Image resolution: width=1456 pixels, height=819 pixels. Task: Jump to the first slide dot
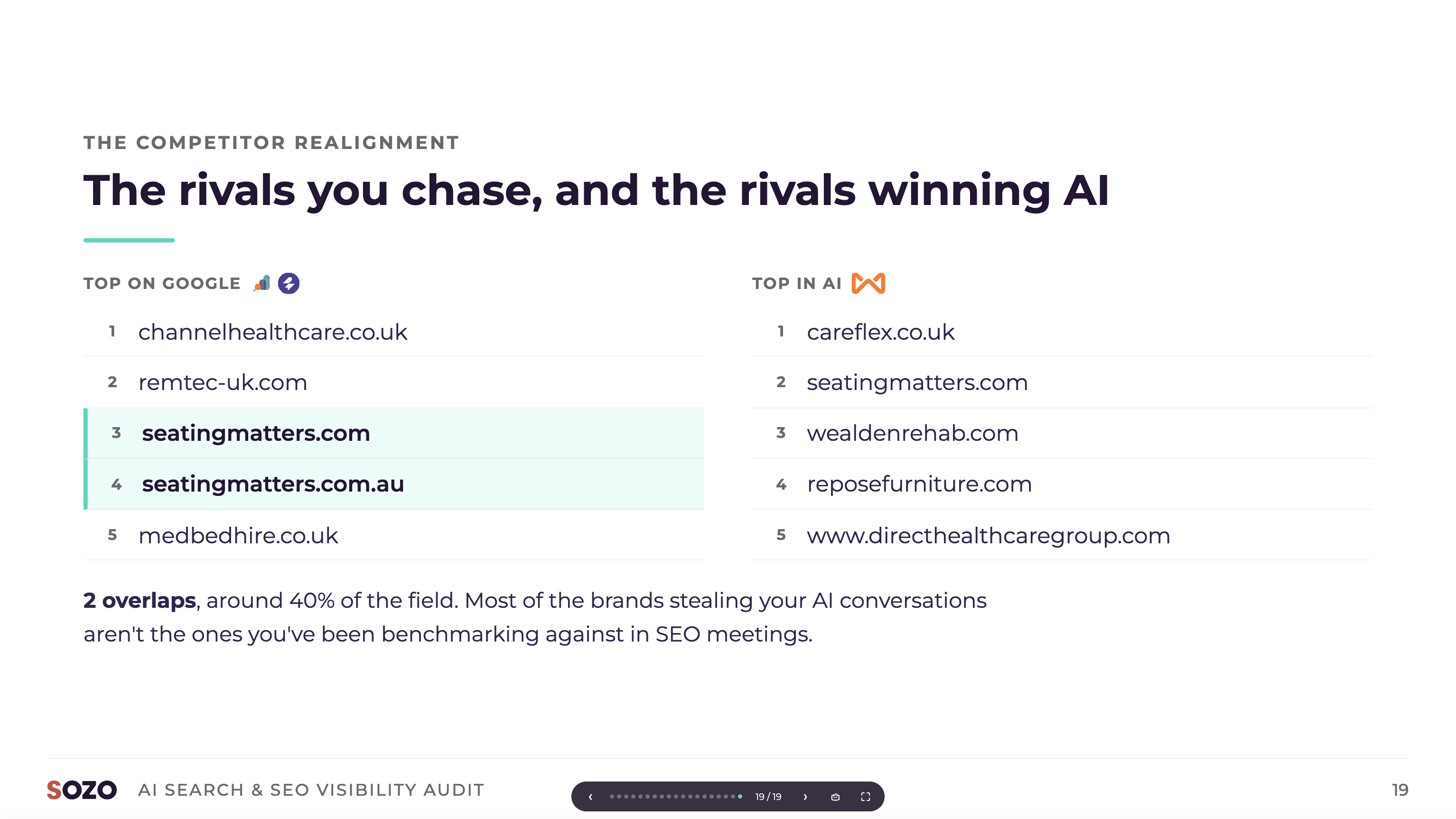click(612, 796)
